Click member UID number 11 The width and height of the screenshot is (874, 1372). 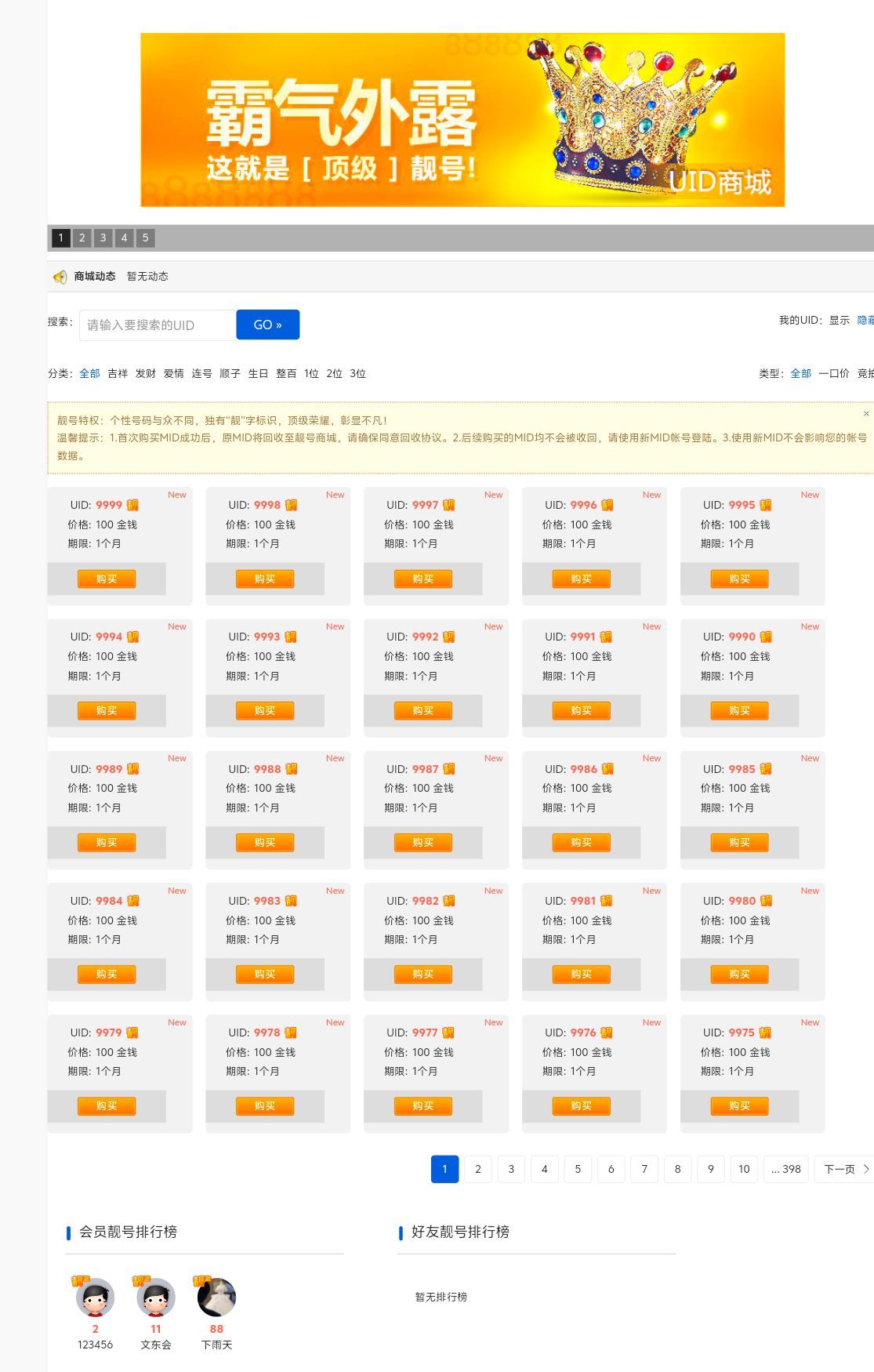[x=156, y=1329]
